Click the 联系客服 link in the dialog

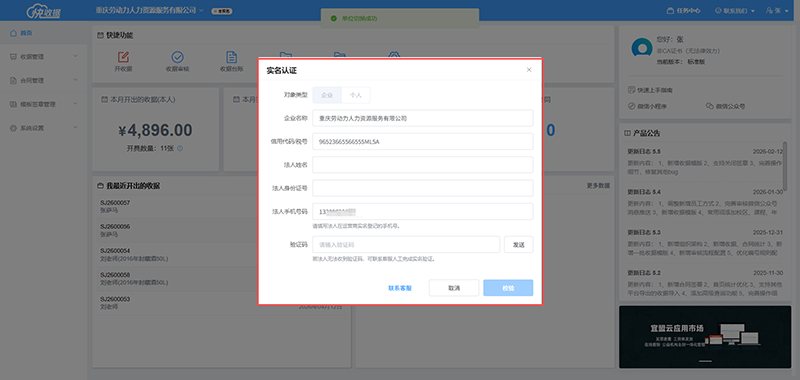click(x=400, y=288)
